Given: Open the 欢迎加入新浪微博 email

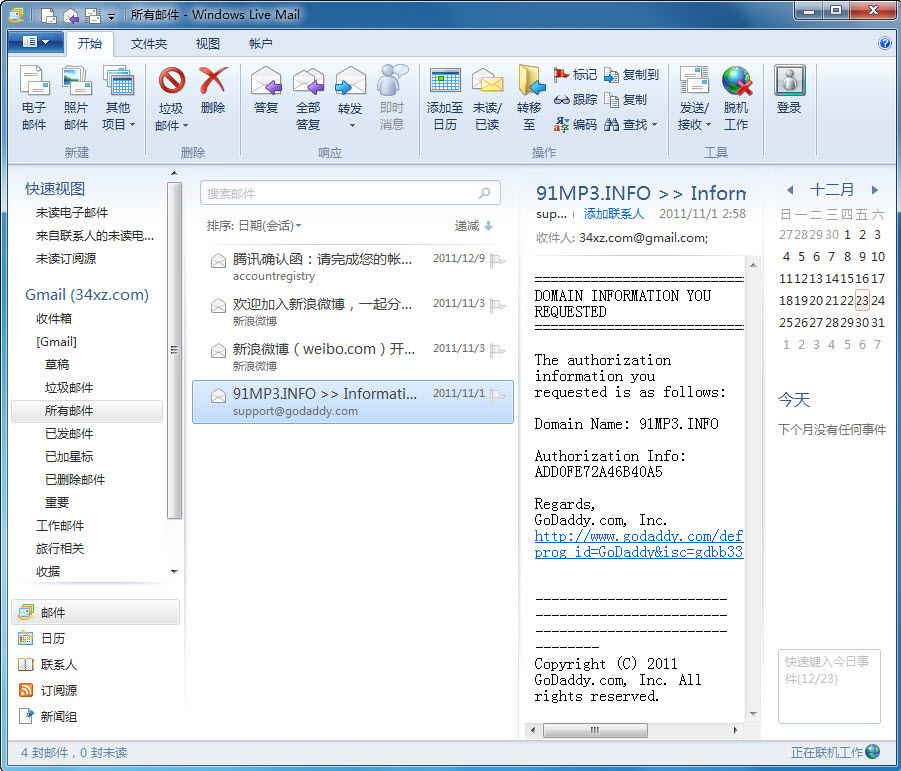Looking at the screenshot, I should click(x=353, y=312).
